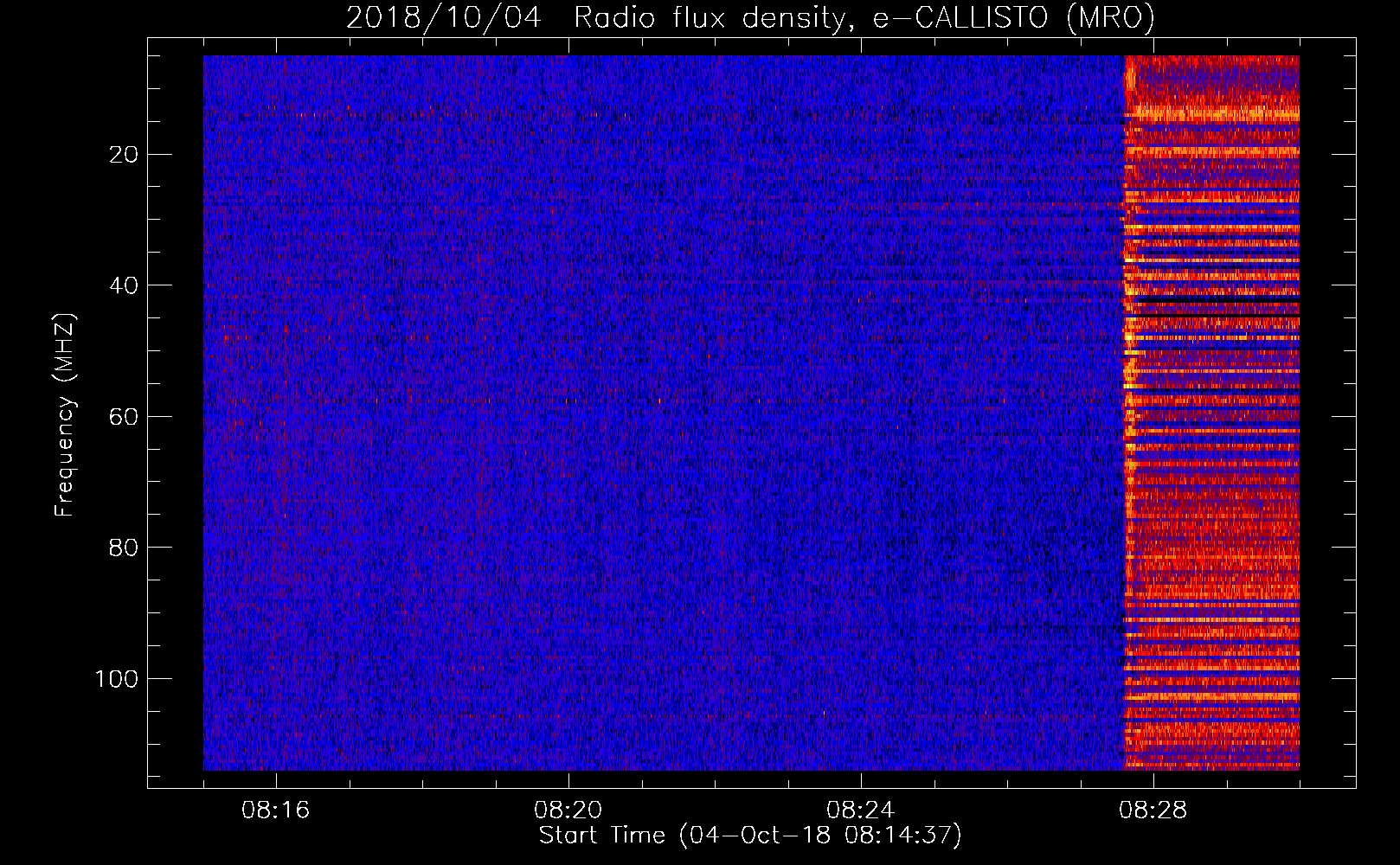Select the 08:28 time tick label
The width and height of the screenshot is (1400, 865).
click(x=1153, y=811)
